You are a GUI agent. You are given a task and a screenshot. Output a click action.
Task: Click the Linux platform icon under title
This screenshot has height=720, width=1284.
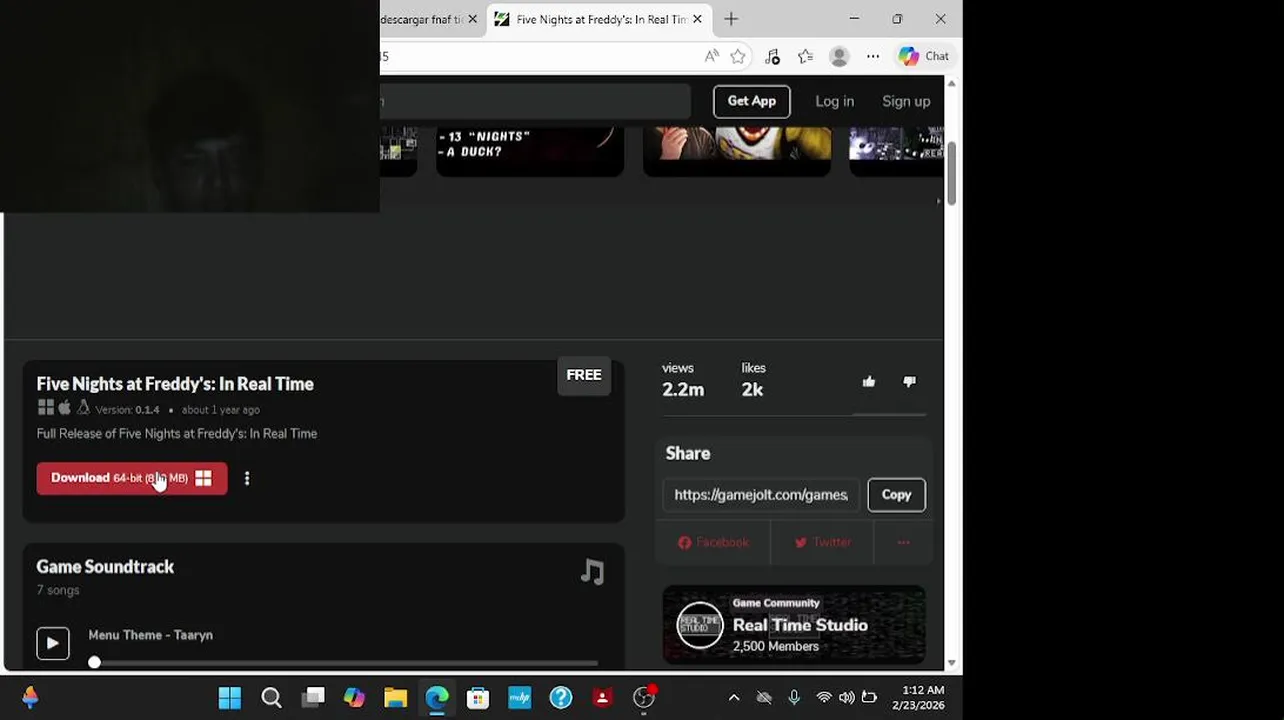83,408
